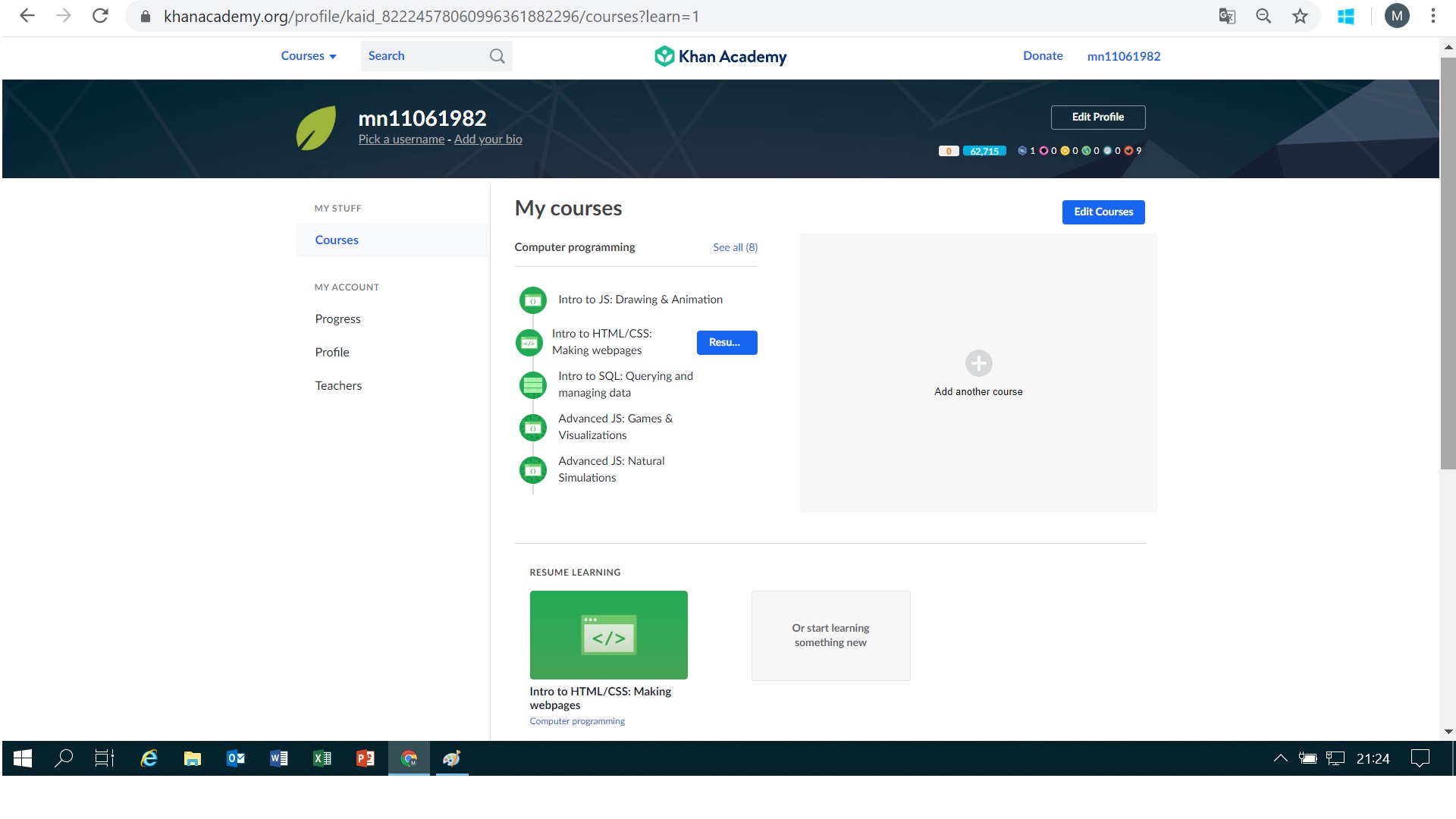The width and height of the screenshot is (1456, 819).
Task: Click the Intro to SQL course icon
Action: [x=533, y=385]
